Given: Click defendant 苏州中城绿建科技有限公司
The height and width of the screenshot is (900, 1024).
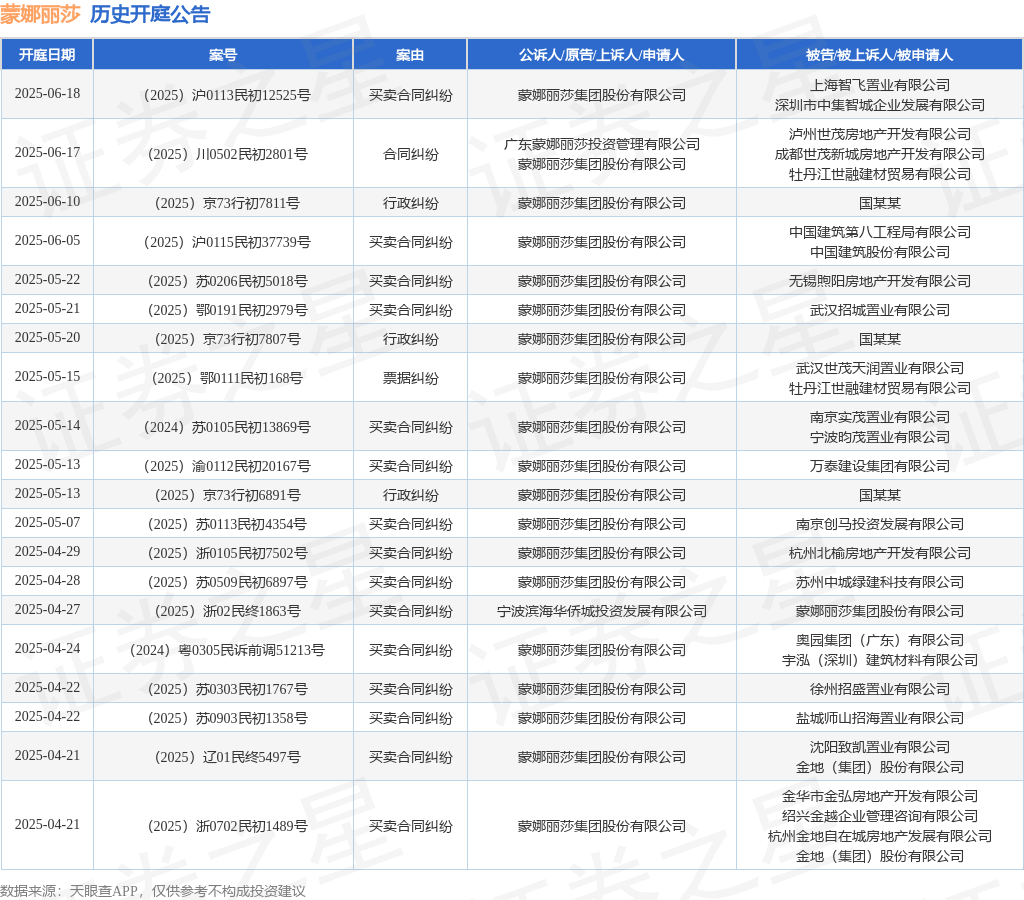Looking at the screenshot, I should tap(880, 583).
